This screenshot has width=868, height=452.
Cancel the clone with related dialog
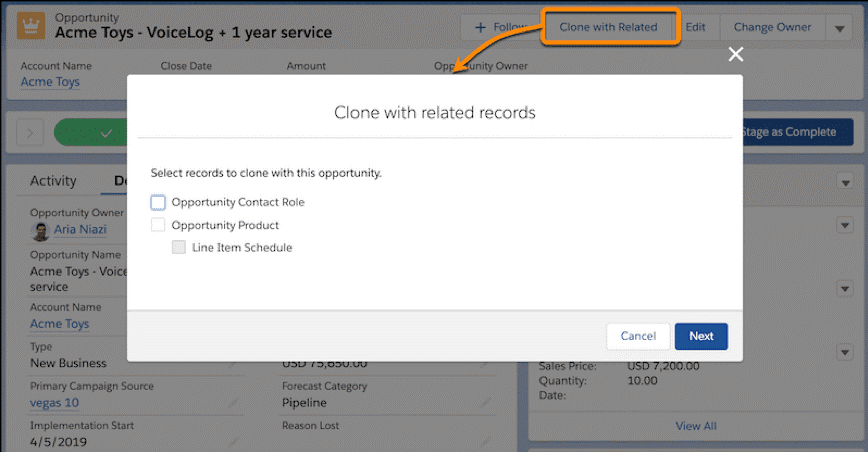coord(638,336)
